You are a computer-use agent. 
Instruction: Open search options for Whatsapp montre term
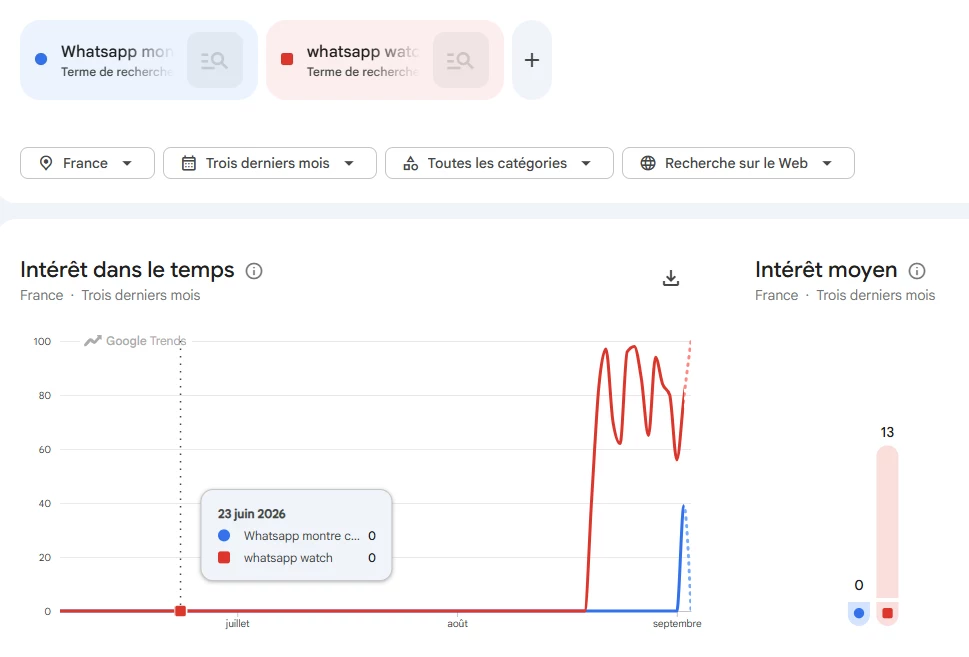click(214, 60)
